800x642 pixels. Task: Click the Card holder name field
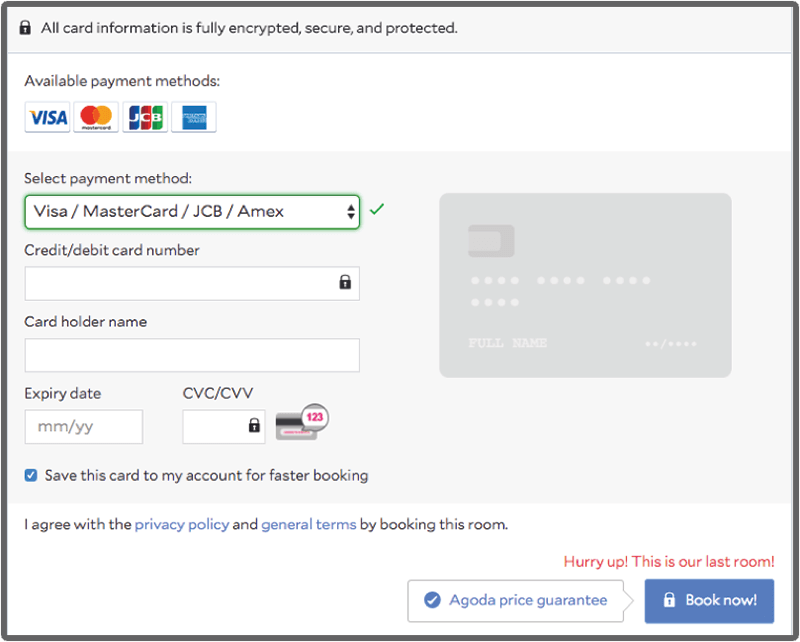pos(192,355)
